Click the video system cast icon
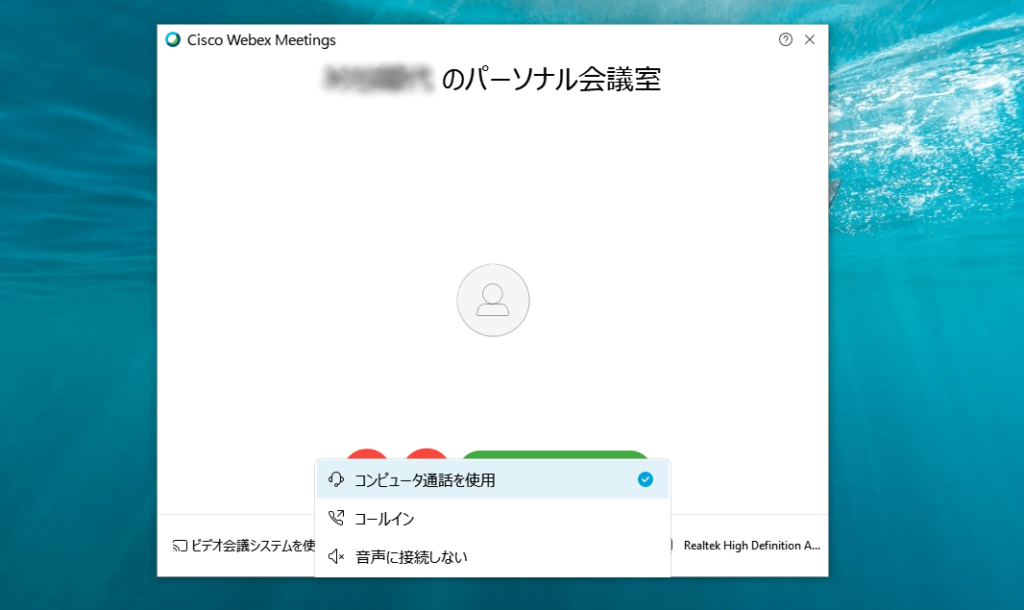Image resolution: width=1024 pixels, height=610 pixels. pyautogui.click(x=180, y=545)
